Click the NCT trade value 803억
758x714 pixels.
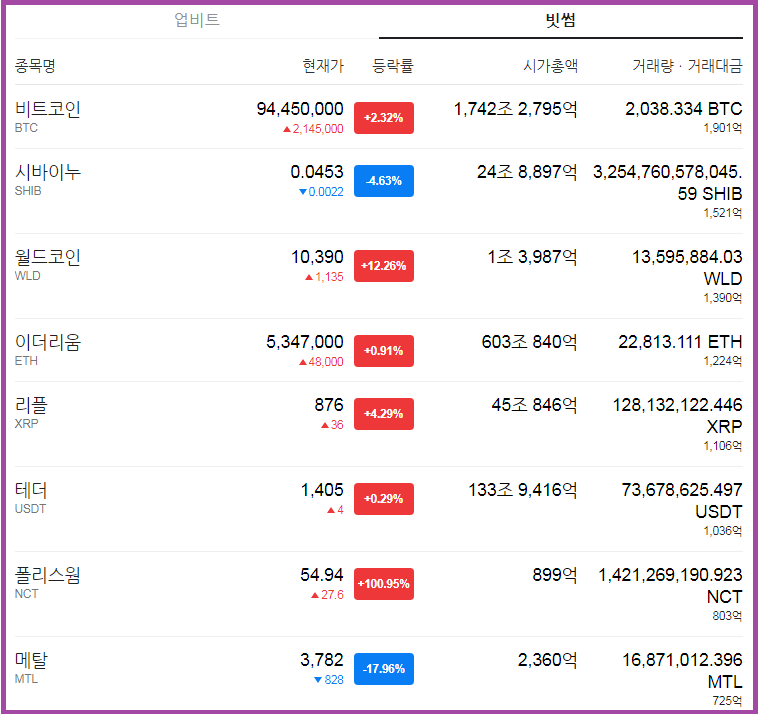(727, 616)
